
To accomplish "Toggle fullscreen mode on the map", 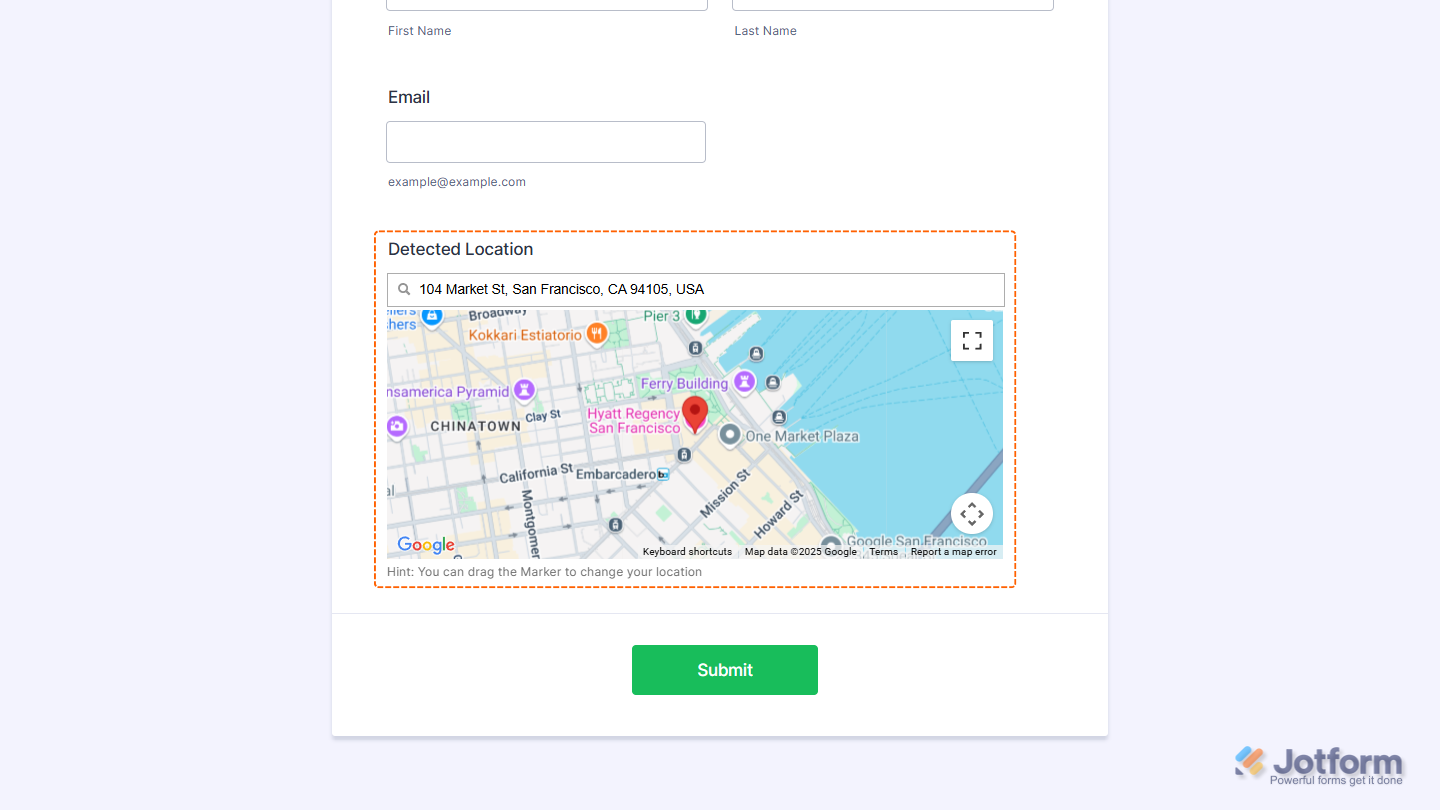I will click(x=971, y=340).
